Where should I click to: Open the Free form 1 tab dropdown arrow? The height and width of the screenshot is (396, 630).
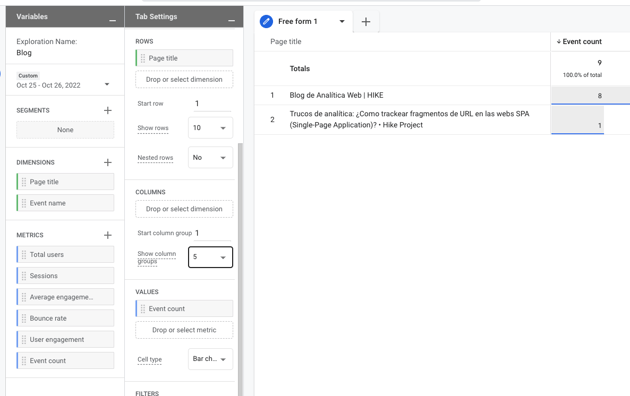click(x=342, y=21)
